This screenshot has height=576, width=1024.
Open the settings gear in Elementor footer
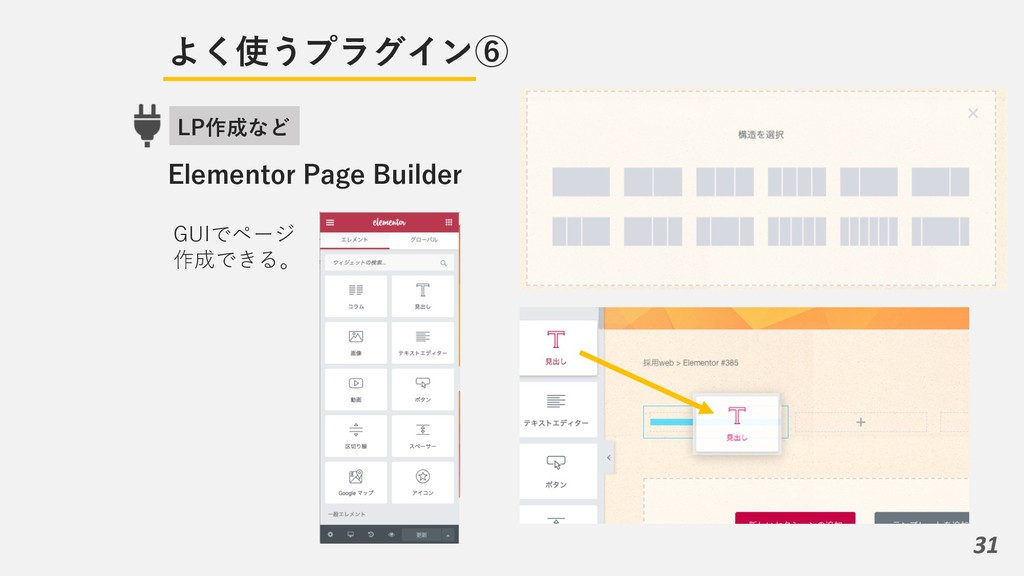[330, 535]
